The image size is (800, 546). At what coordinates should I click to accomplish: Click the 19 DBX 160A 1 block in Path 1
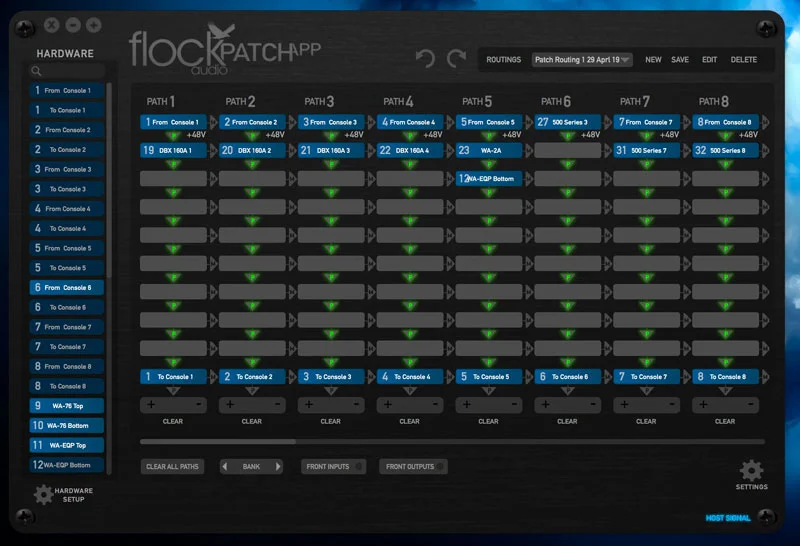(x=173, y=151)
